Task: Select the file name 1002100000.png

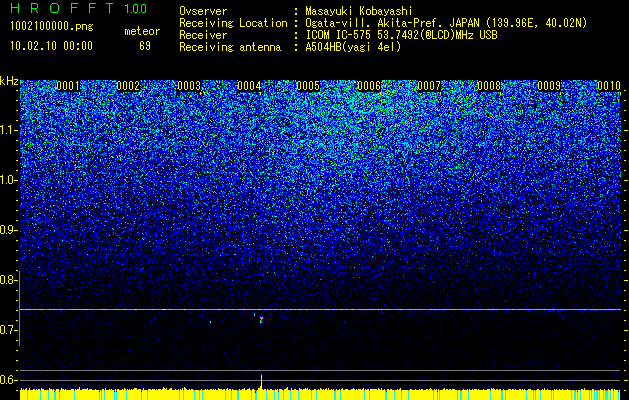Action: (x=52, y=26)
